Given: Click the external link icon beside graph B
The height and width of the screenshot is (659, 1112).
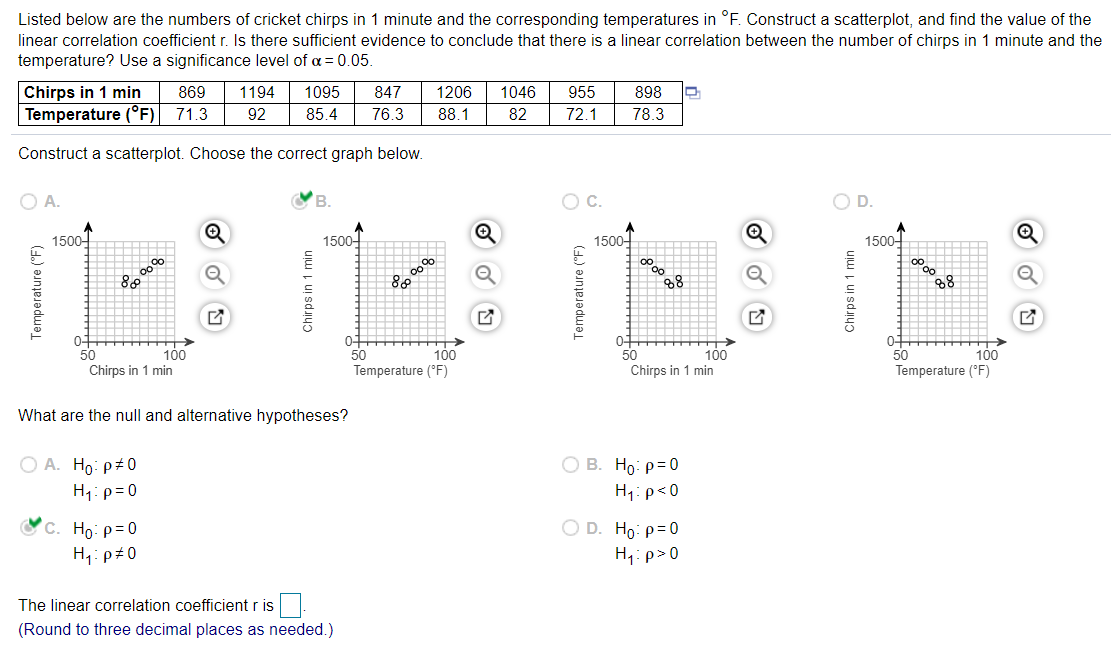Looking at the screenshot, I should [486, 317].
